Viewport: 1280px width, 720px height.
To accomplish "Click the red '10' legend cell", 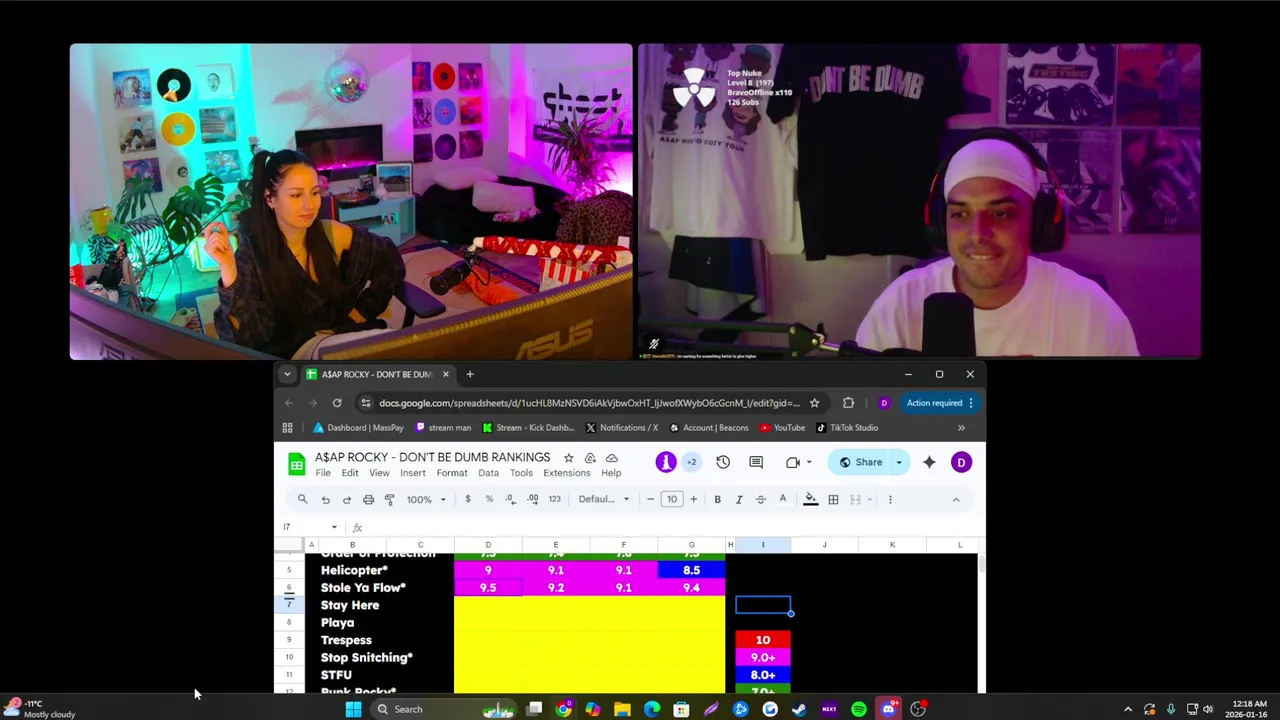I will [763, 640].
